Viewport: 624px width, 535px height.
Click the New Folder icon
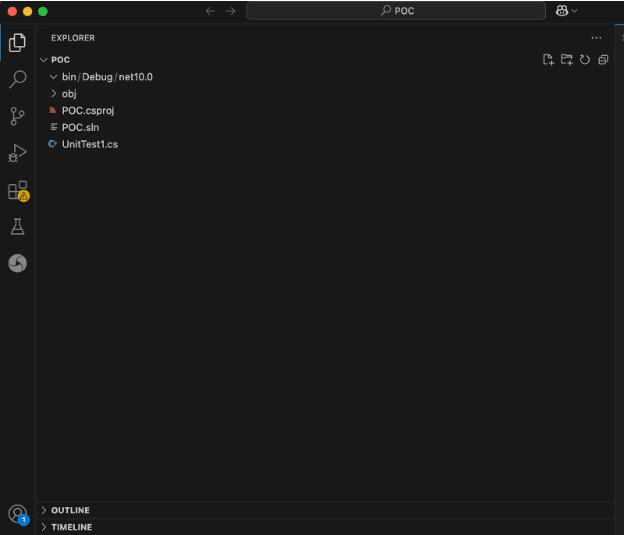(566, 60)
